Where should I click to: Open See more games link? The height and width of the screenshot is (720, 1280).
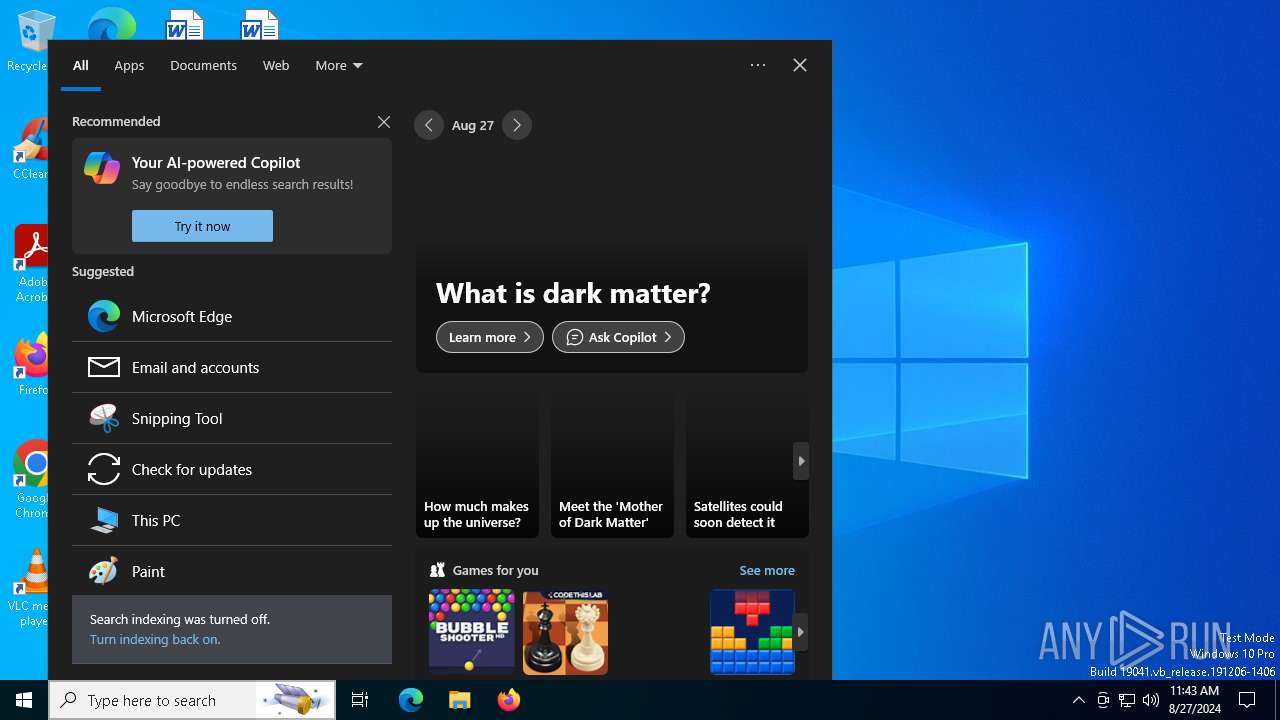coord(767,570)
